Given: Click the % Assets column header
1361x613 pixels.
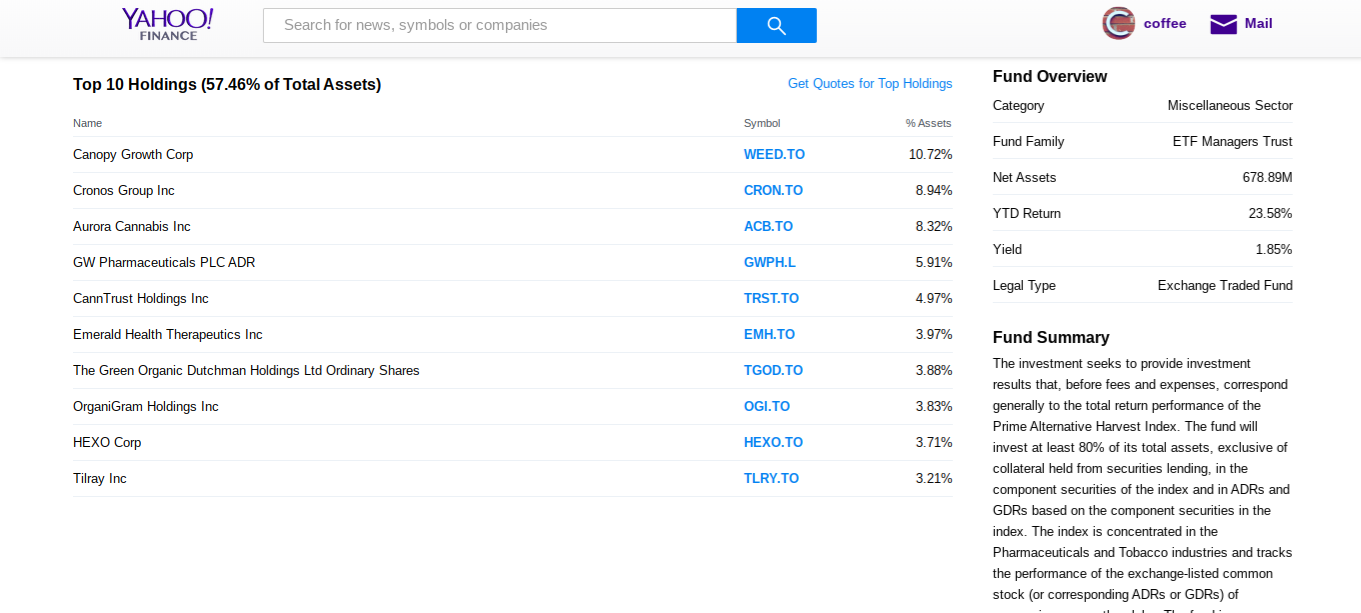Looking at the screenshot, I should coord(929,123).
